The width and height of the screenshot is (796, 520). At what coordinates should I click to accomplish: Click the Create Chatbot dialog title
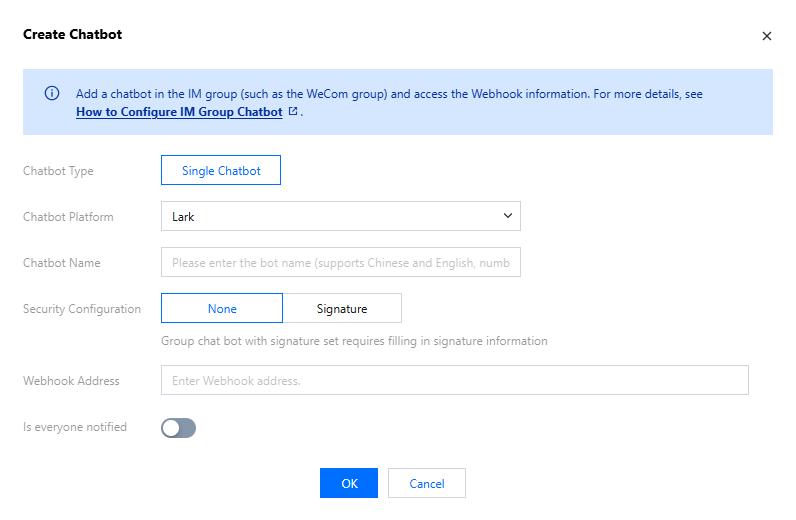[x=72, y=34]
